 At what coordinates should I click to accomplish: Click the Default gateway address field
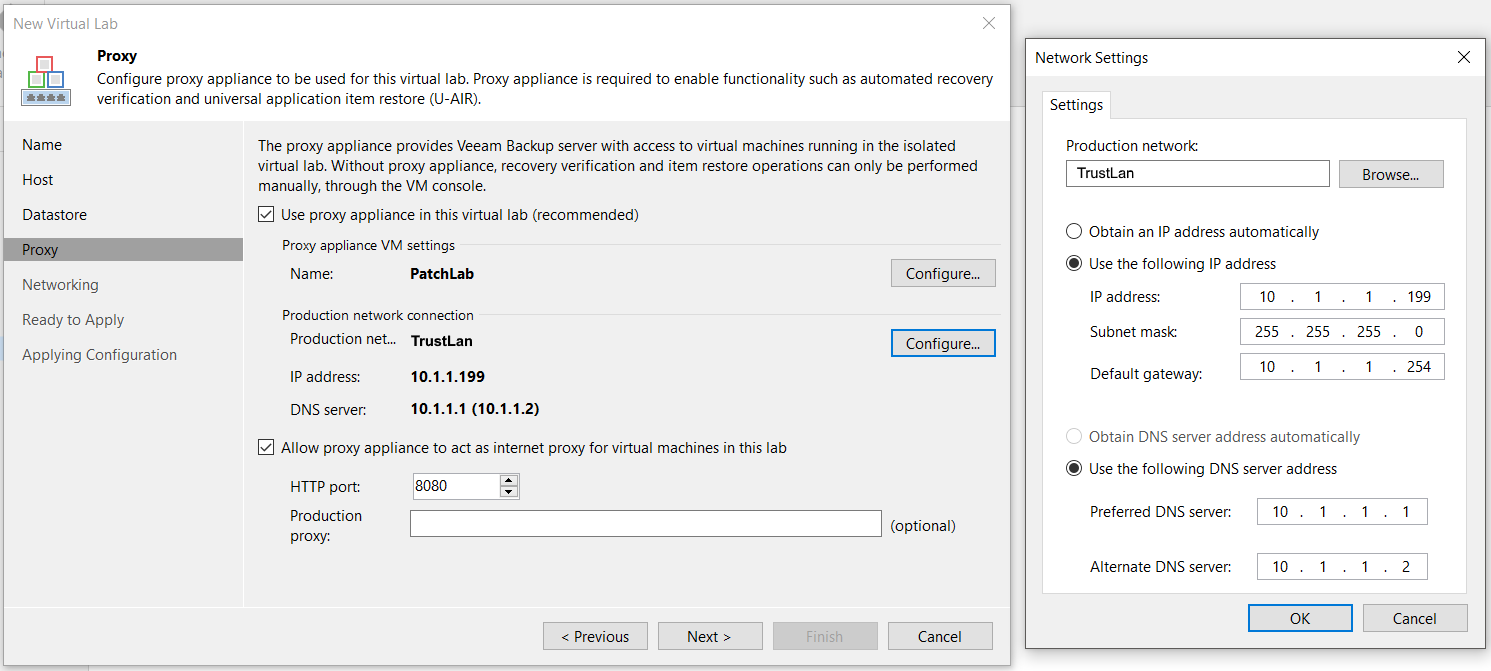pyautogui.click(x=1342, y=367)
